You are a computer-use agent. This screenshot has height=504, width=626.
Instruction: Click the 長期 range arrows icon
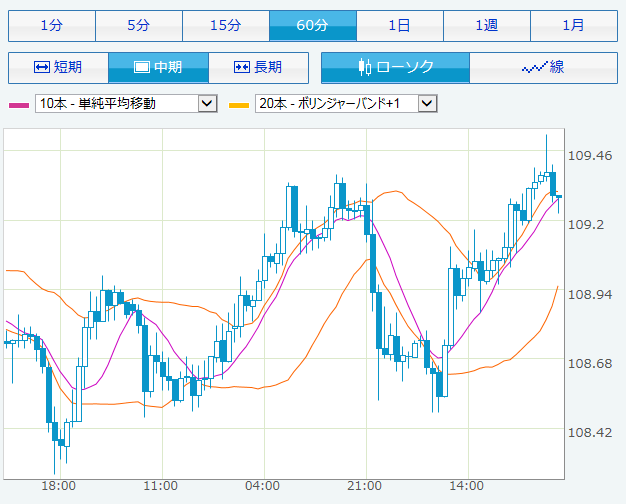coord(241,68)
